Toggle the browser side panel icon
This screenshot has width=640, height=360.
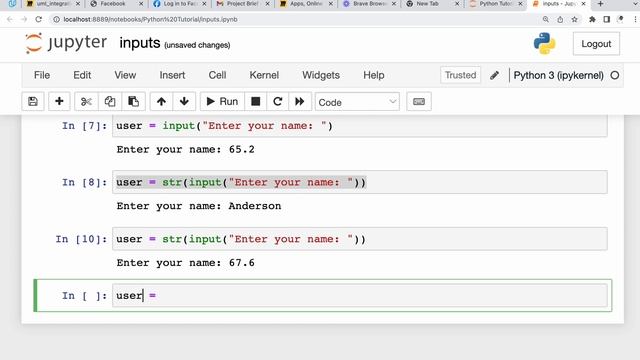tap(607, 19)
